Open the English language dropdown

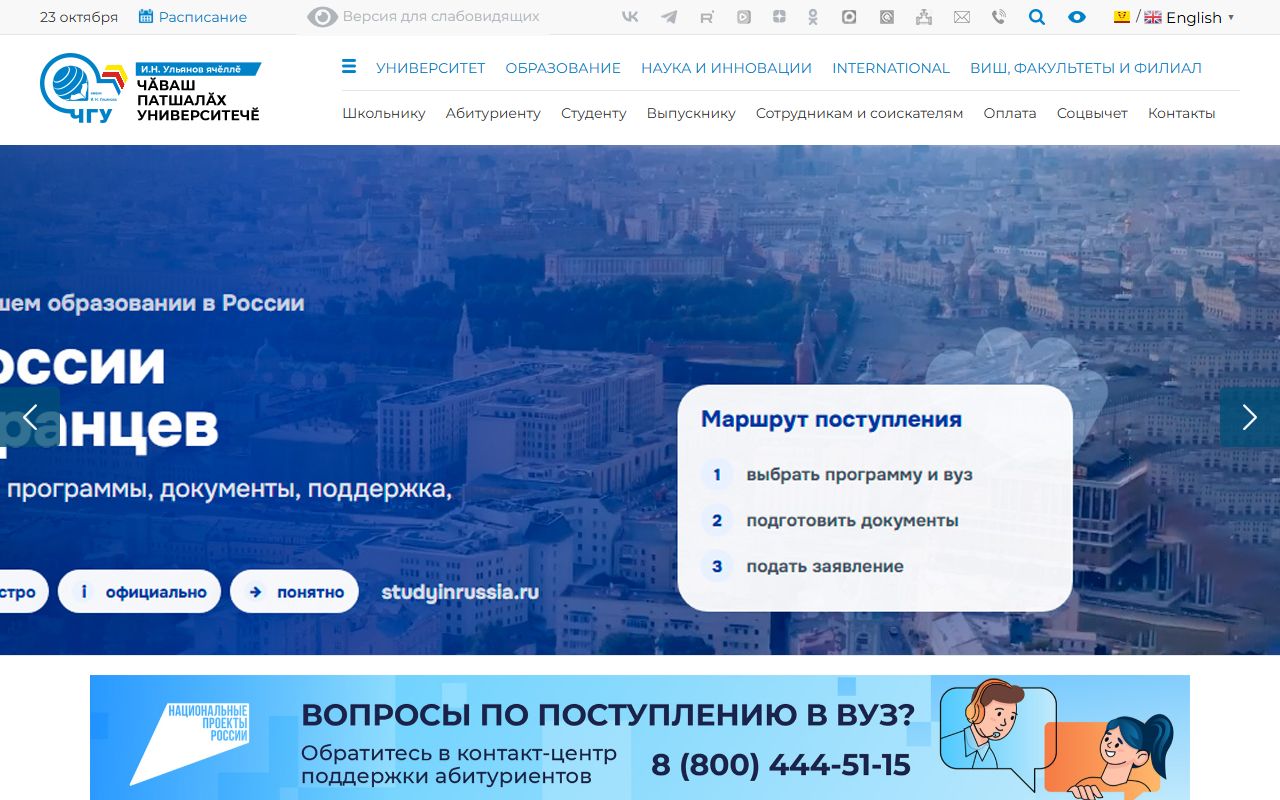click(1189, 17)
